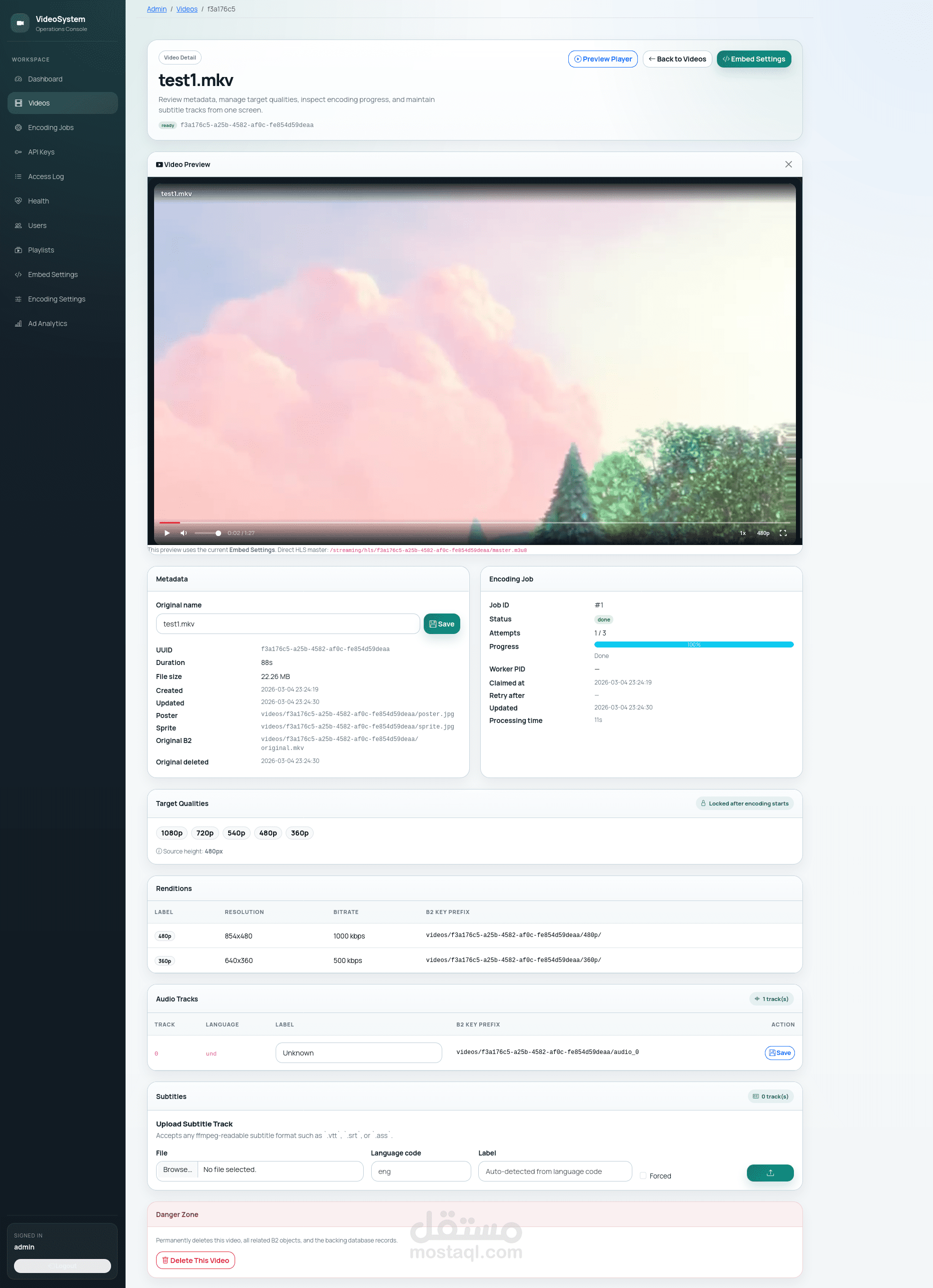Follow the Videos breadcrumb link

pos(187,9)
